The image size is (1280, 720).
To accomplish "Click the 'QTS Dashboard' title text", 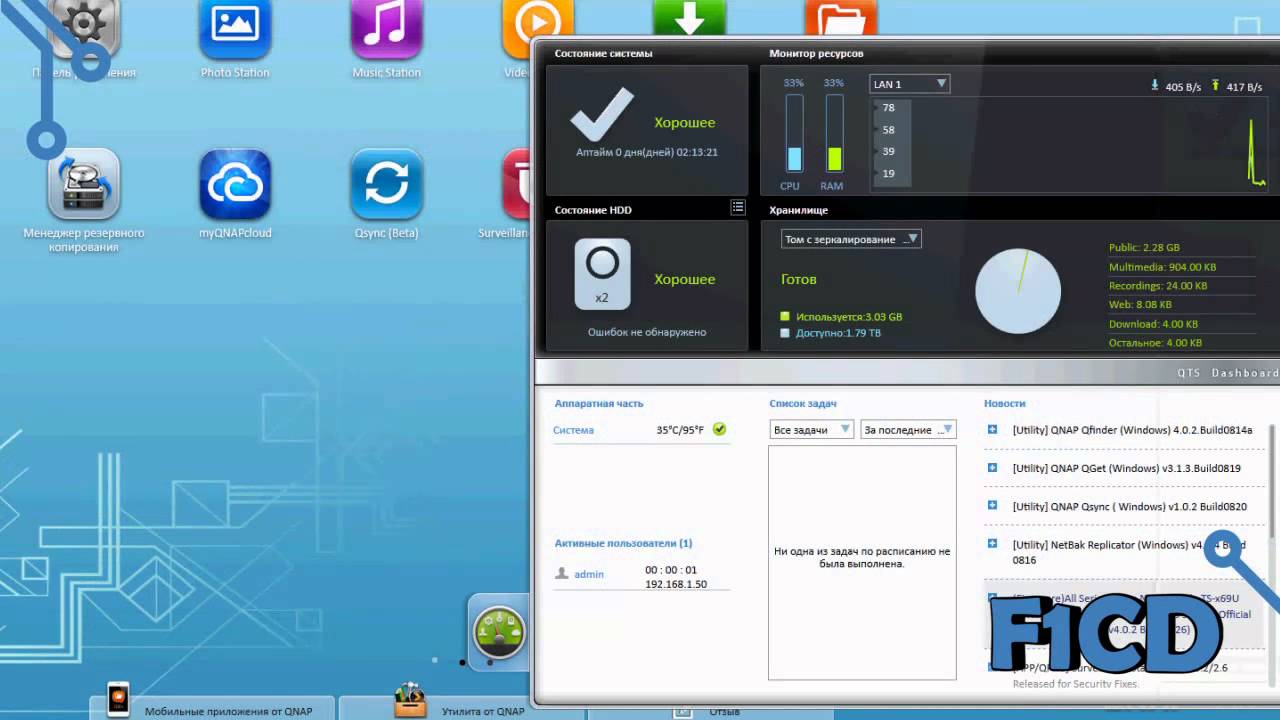I will point(1227,373).
